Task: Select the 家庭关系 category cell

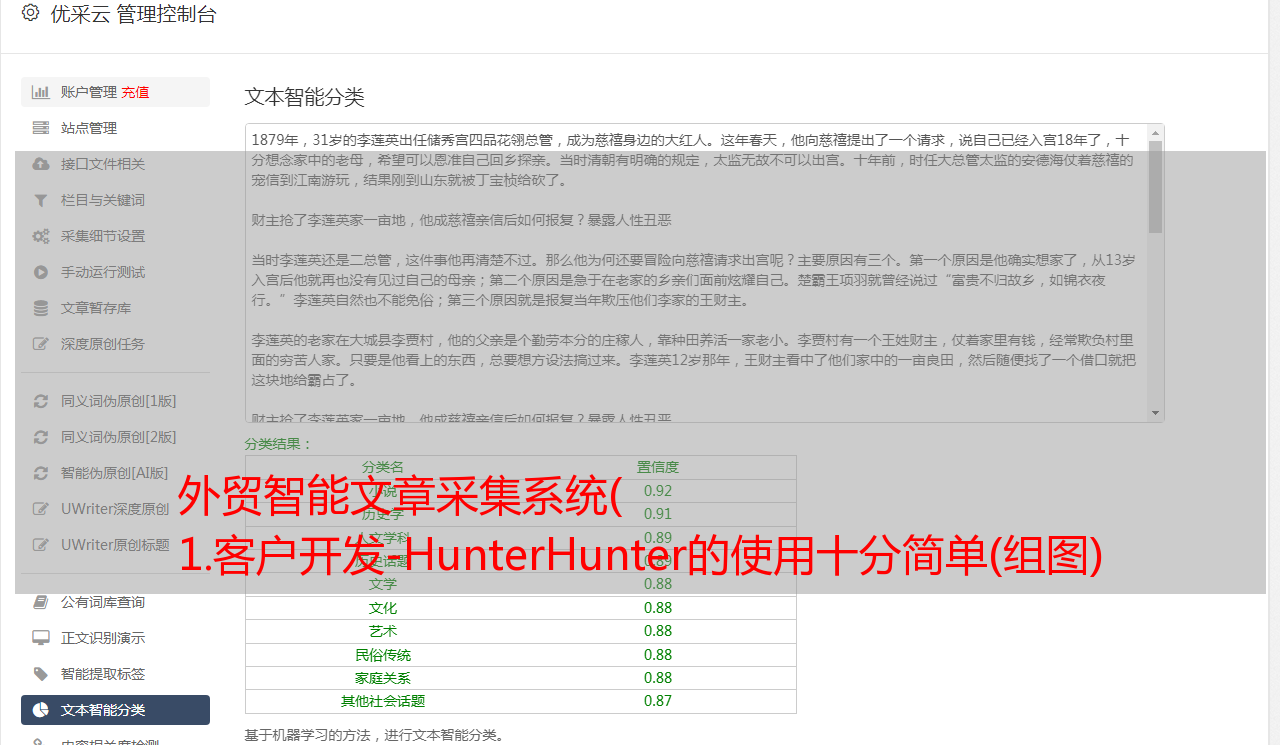Action: (383, 678)
